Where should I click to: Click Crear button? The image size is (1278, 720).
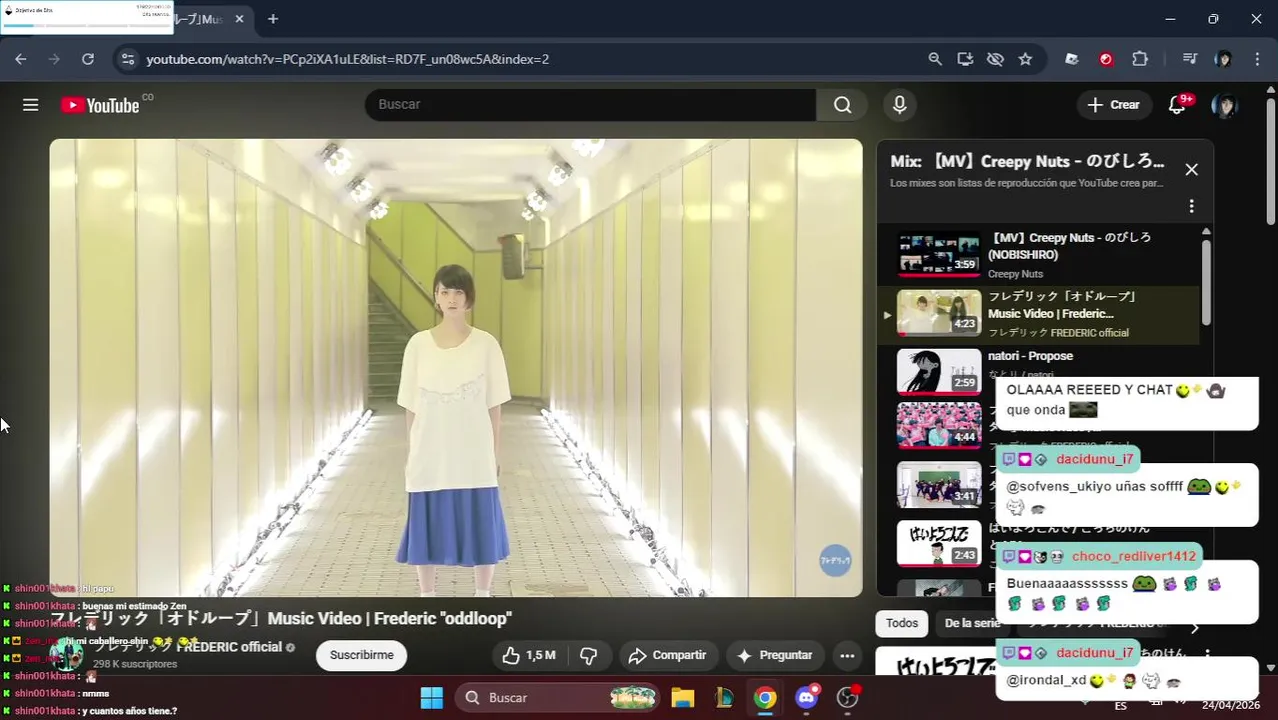tap(1113, 105)
